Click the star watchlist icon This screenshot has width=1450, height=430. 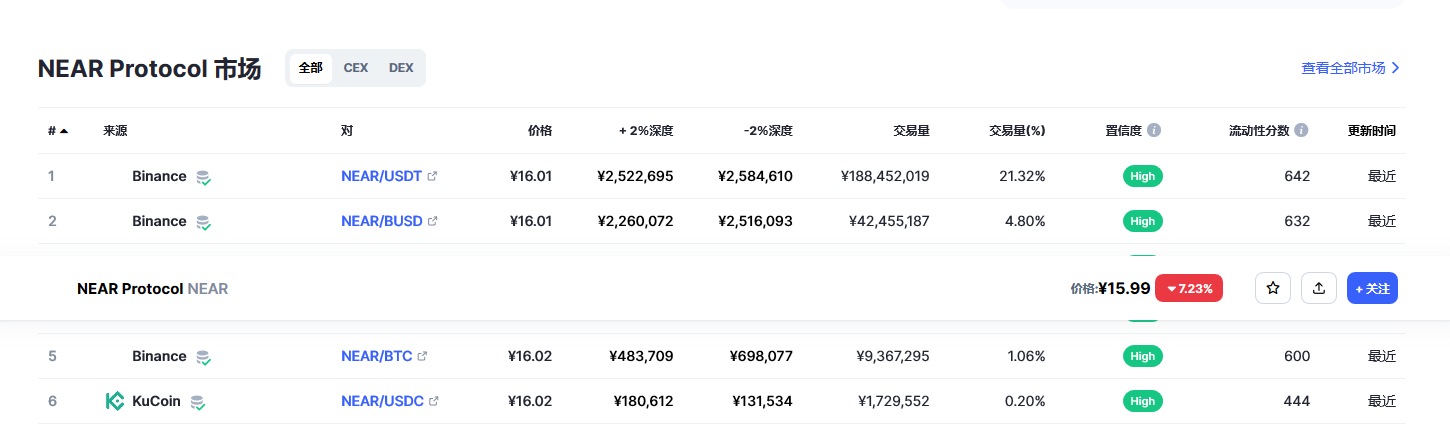point(1273,288)
